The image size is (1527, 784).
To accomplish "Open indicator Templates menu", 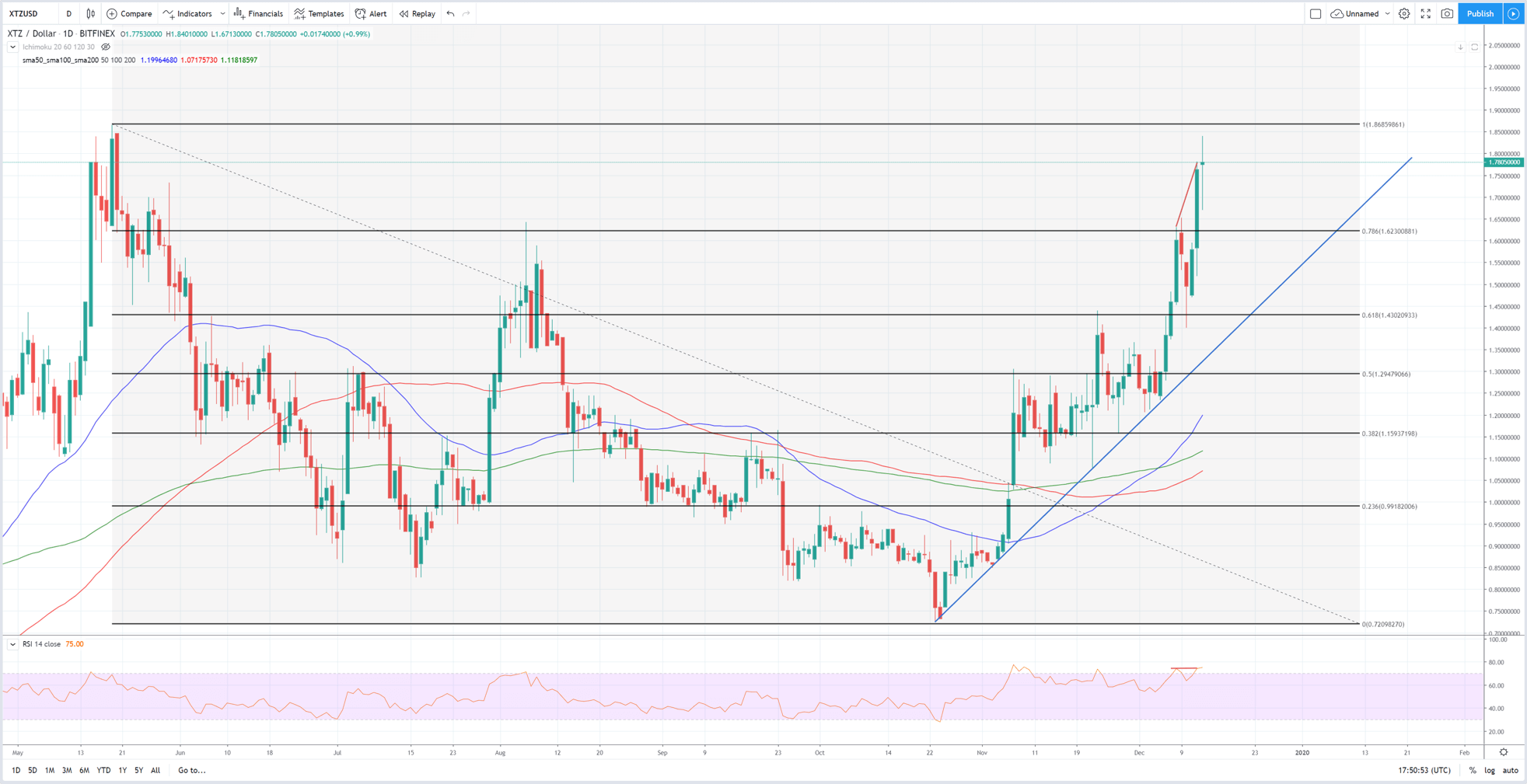I will [x=319, y=13].
